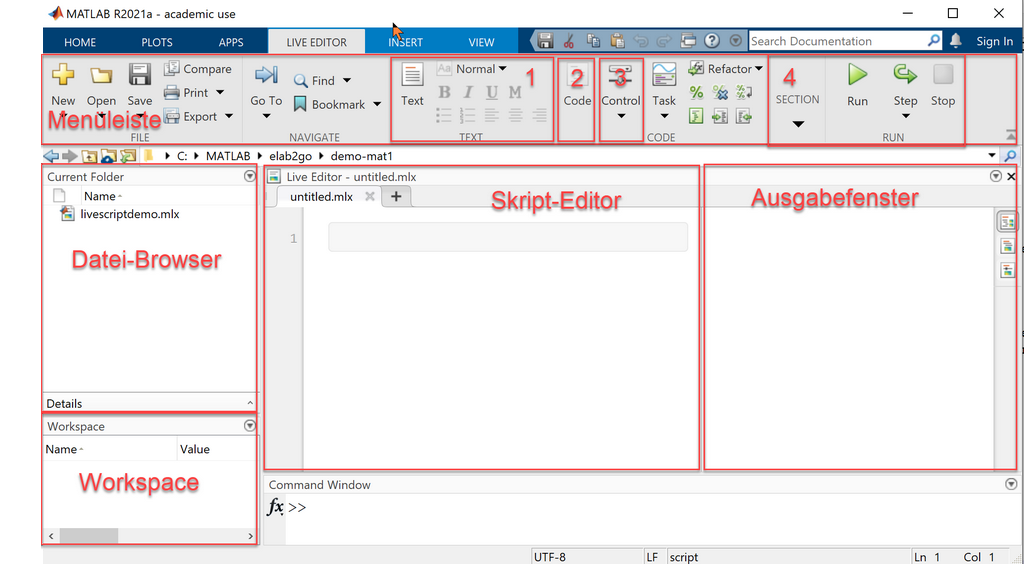Run the live script
1024x564 pixels.
pos(857,84)
